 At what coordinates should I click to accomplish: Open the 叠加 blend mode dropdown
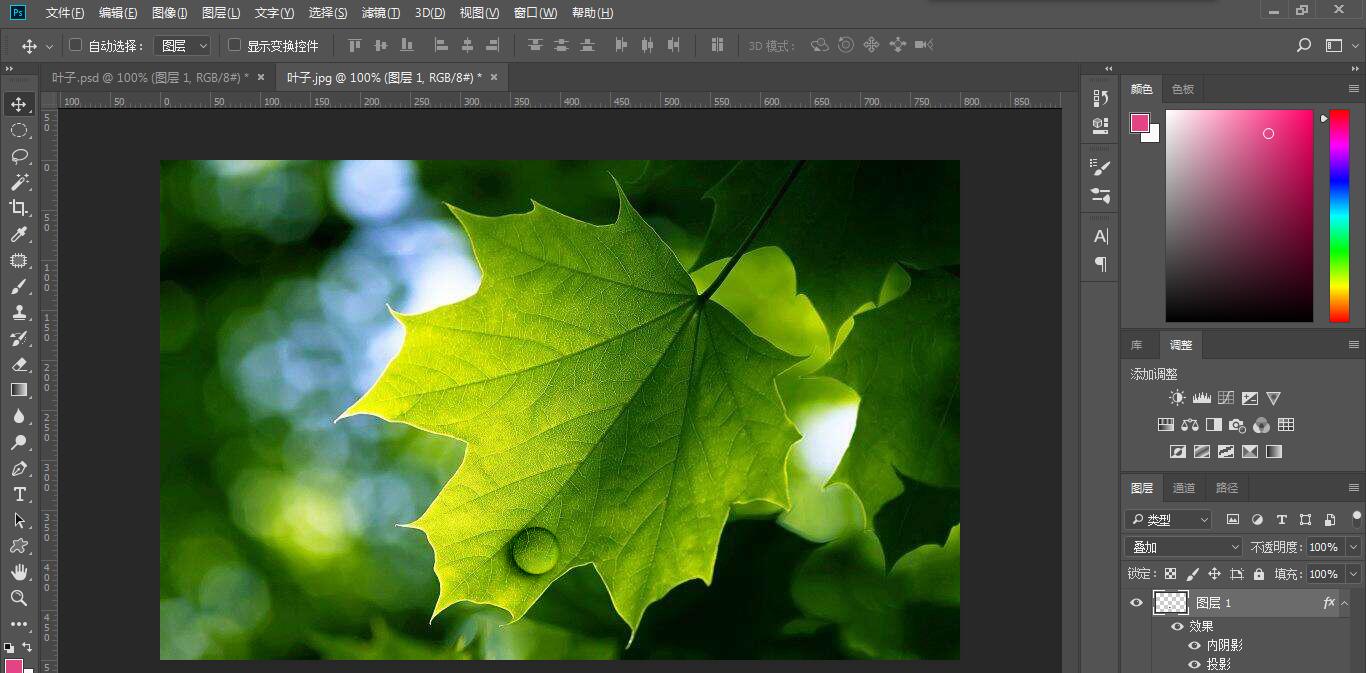click(1184, 547)
